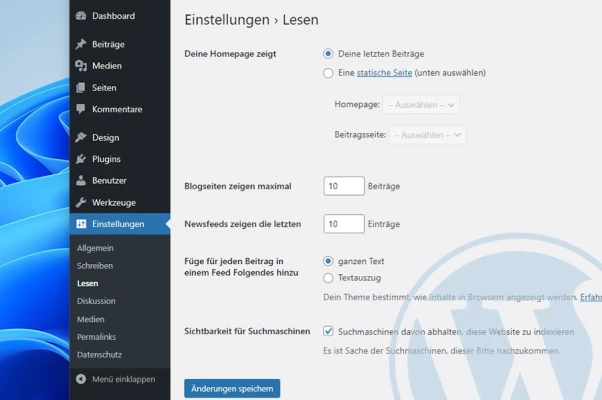602x400 pixels.
Task: Open the Beitragsseite 'Auswählen' dropdown
Action: coord(427,135)
